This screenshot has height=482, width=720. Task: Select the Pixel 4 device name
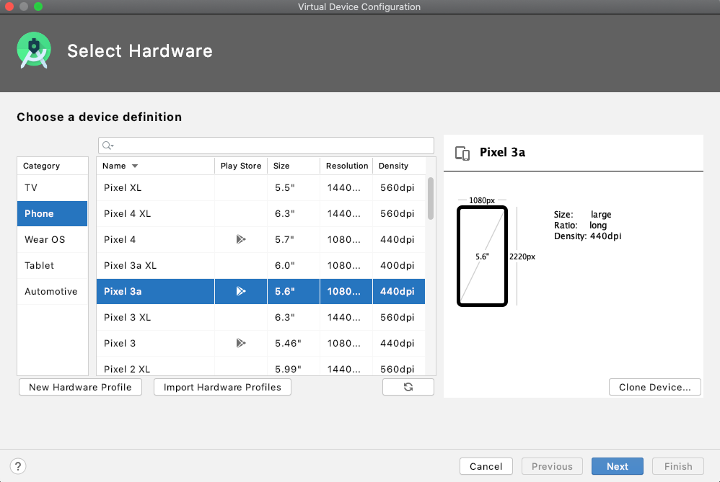coord(119,240)
